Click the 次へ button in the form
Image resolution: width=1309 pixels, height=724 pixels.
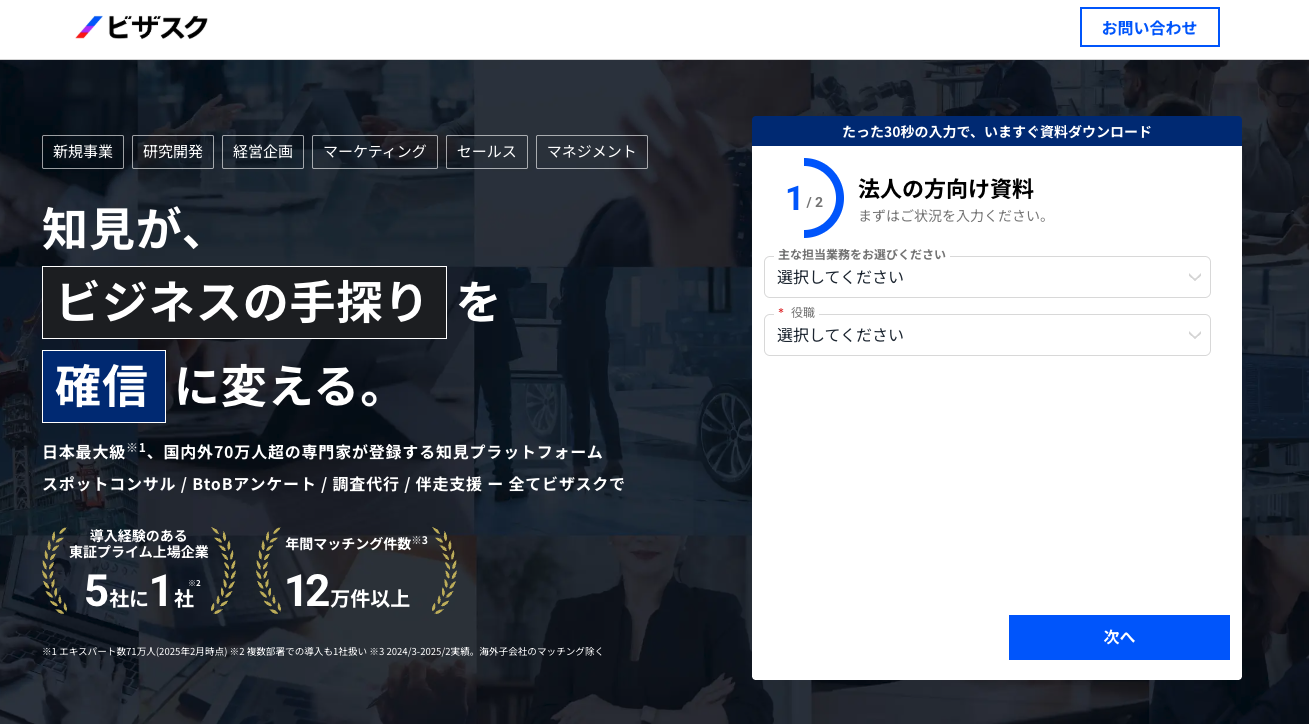pos(1119,637)
